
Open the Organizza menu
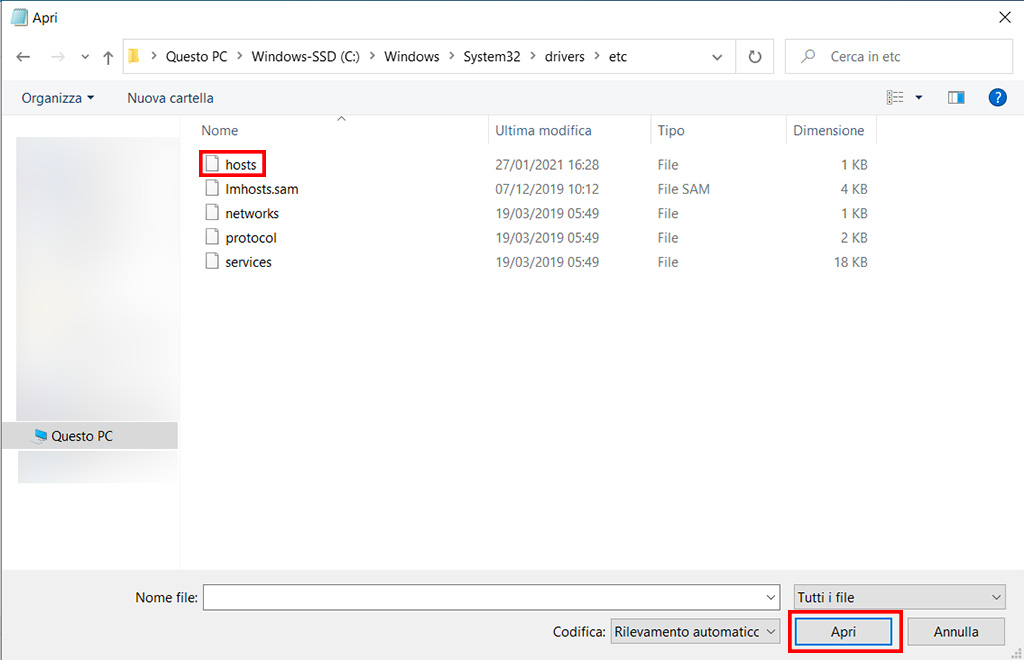57,98
